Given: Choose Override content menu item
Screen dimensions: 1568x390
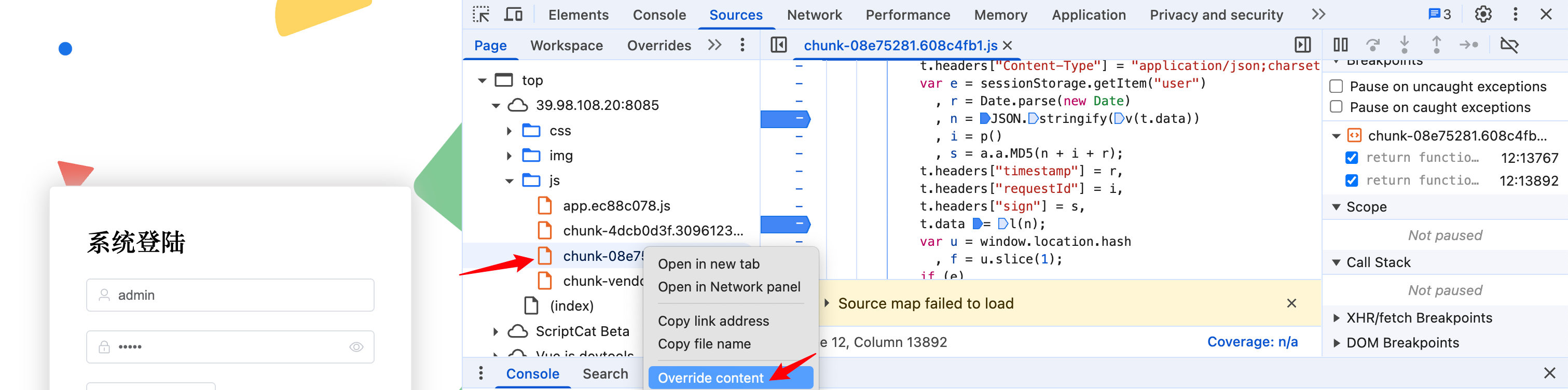Looking at the screenshot, I should [730, 378].
